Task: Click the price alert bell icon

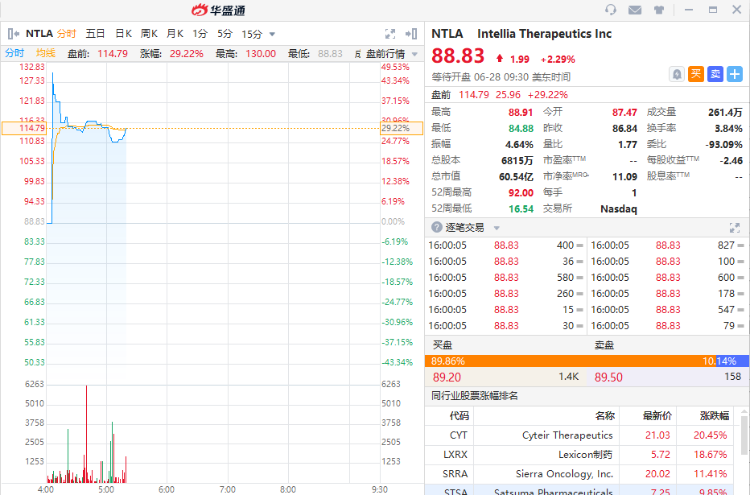Action: pos(677,73)
